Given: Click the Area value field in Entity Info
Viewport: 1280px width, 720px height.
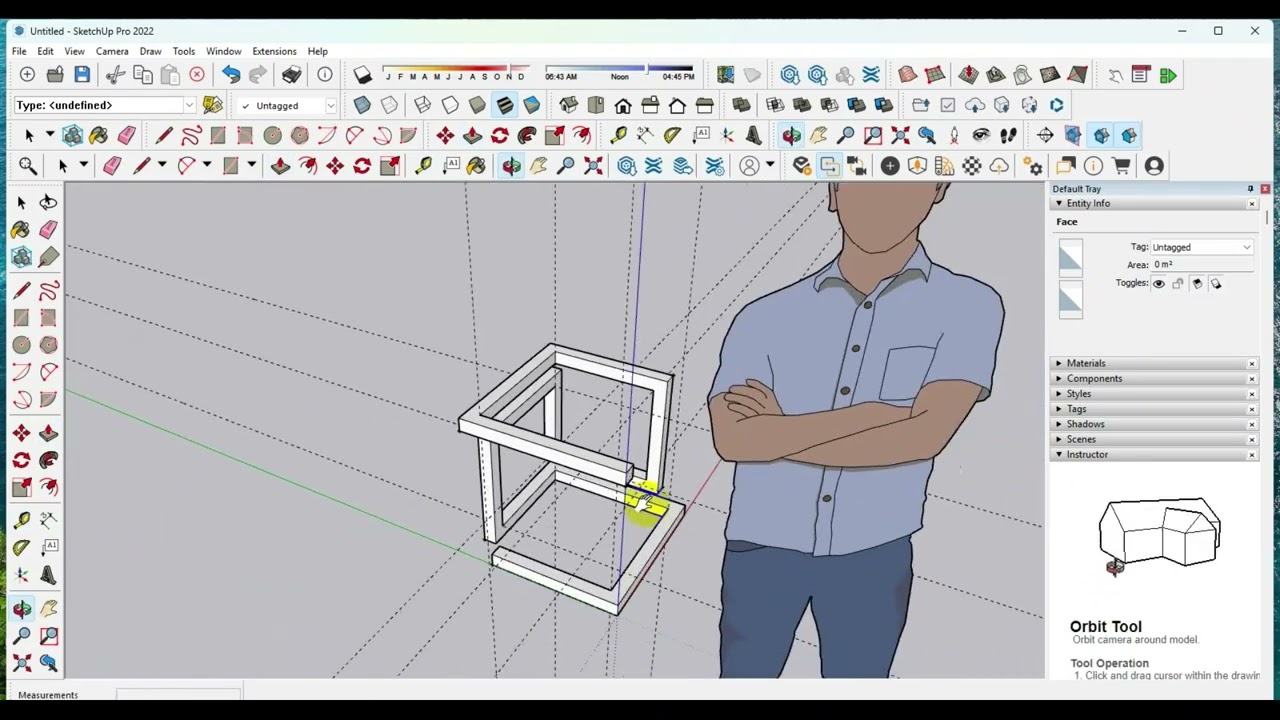Looking at the screenshot, I should tap(1203, 265).
